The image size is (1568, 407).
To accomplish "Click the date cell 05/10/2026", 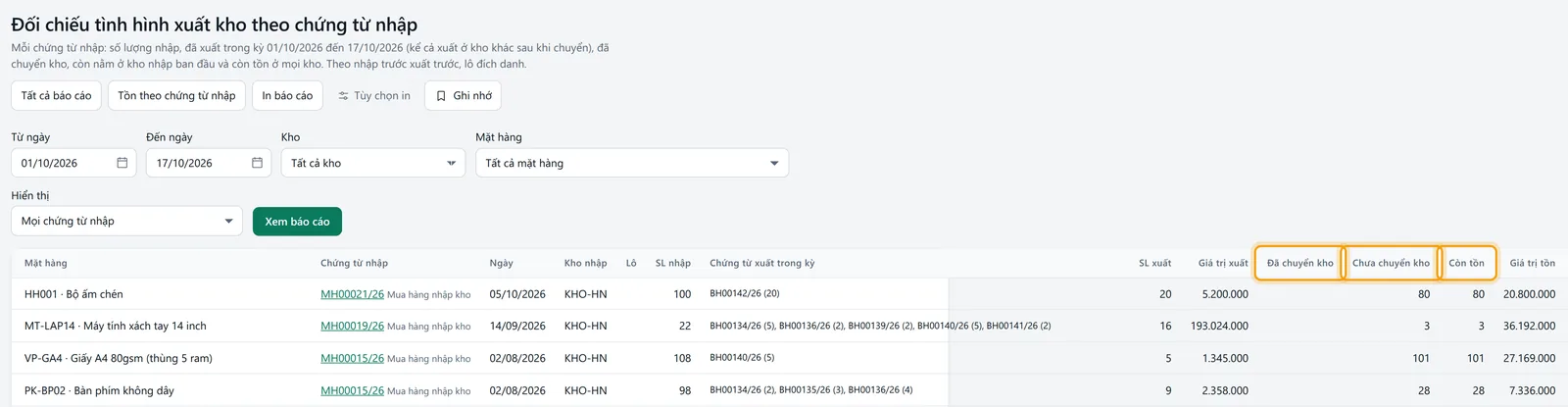I will pos(517,294).
